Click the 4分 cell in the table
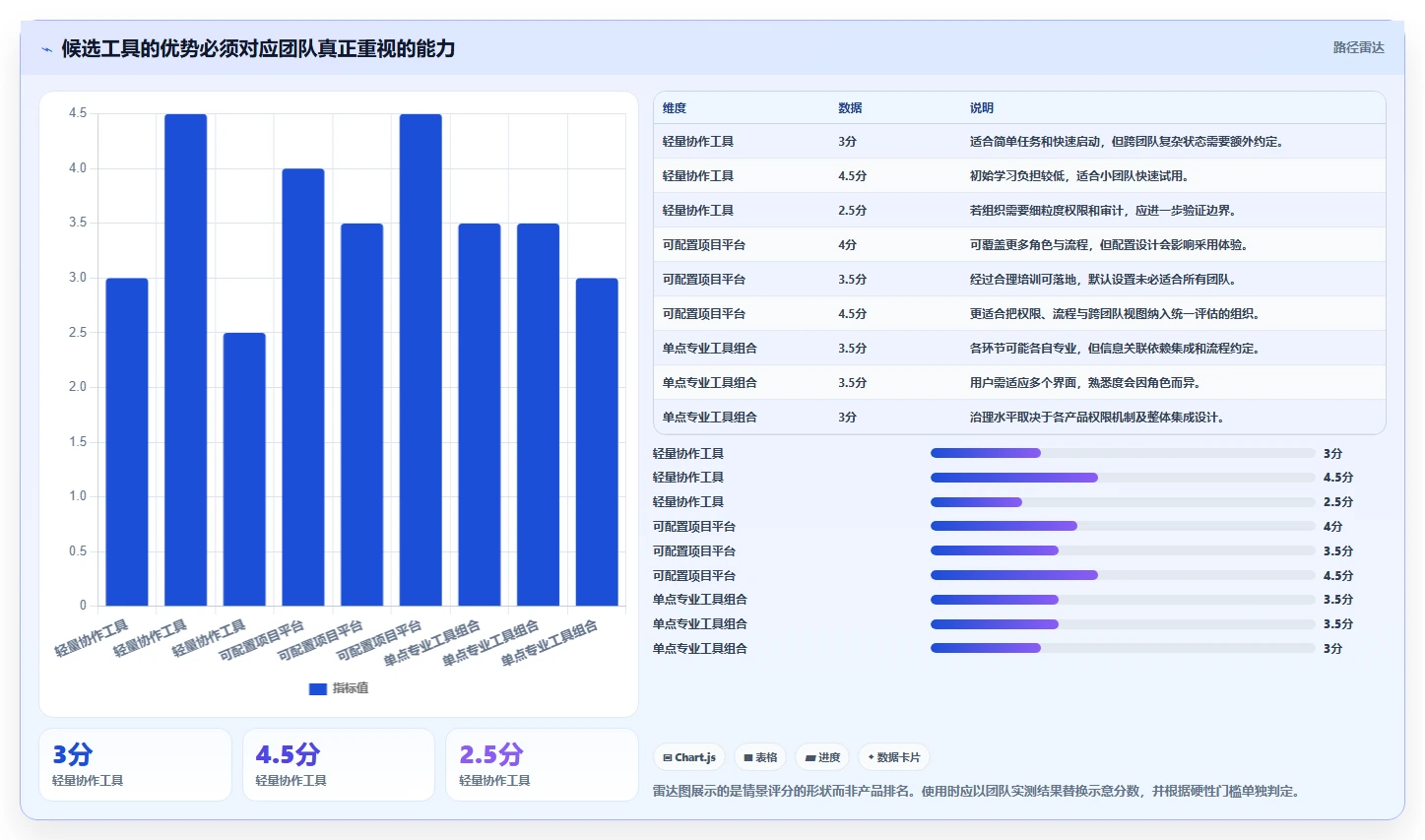Viewport: 1425px width, 840px height. (847, 245)
